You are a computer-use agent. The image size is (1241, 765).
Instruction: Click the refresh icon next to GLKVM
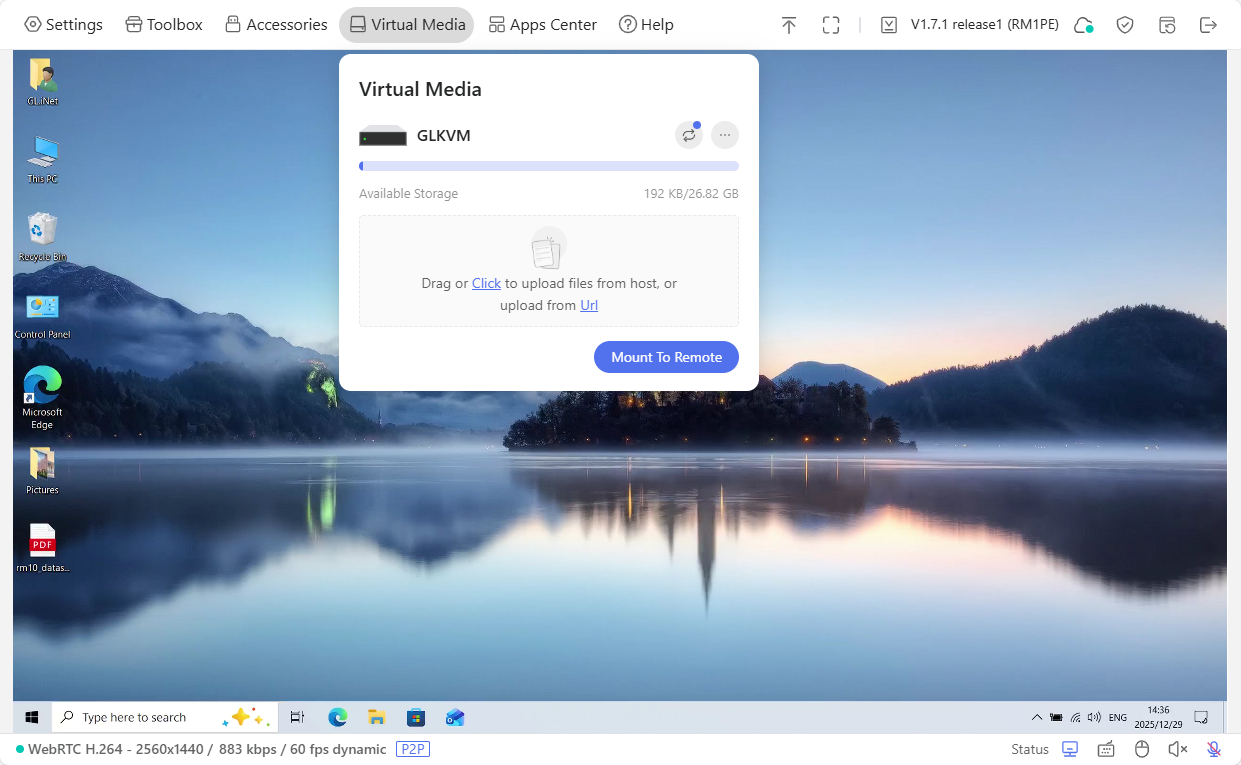[688, 134]
